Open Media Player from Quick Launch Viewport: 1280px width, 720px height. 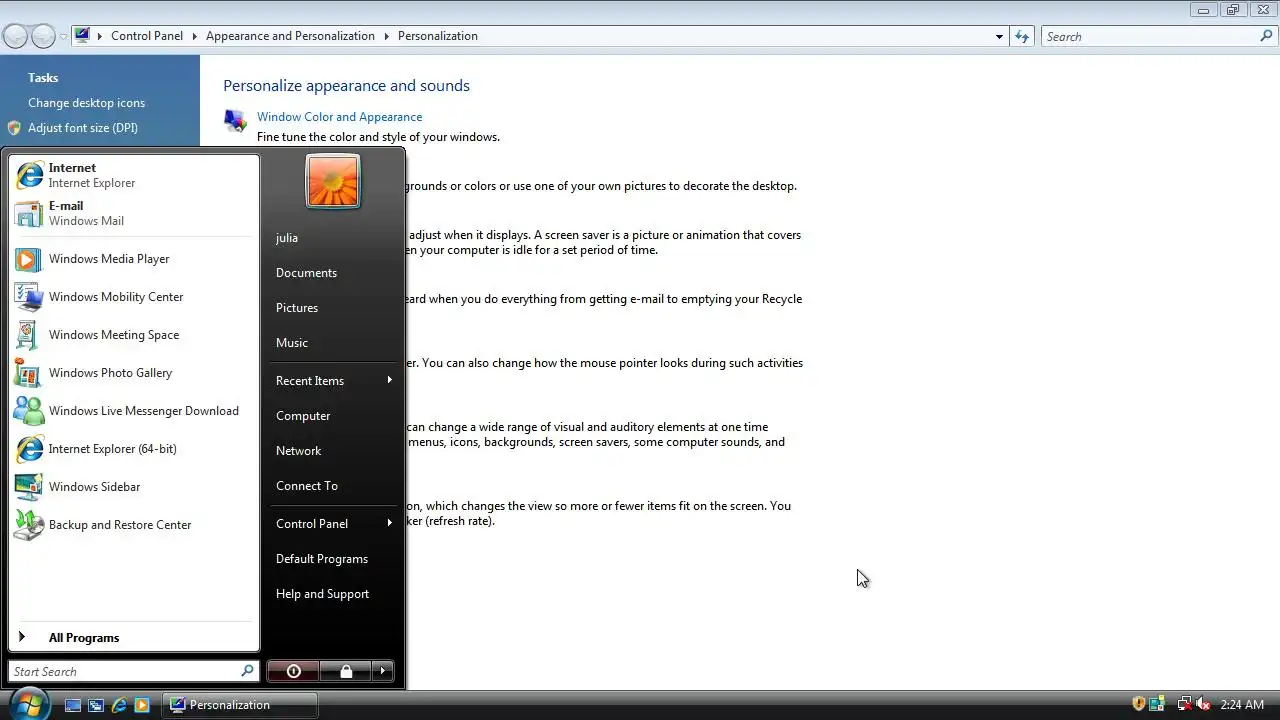(x=142, y=705)
